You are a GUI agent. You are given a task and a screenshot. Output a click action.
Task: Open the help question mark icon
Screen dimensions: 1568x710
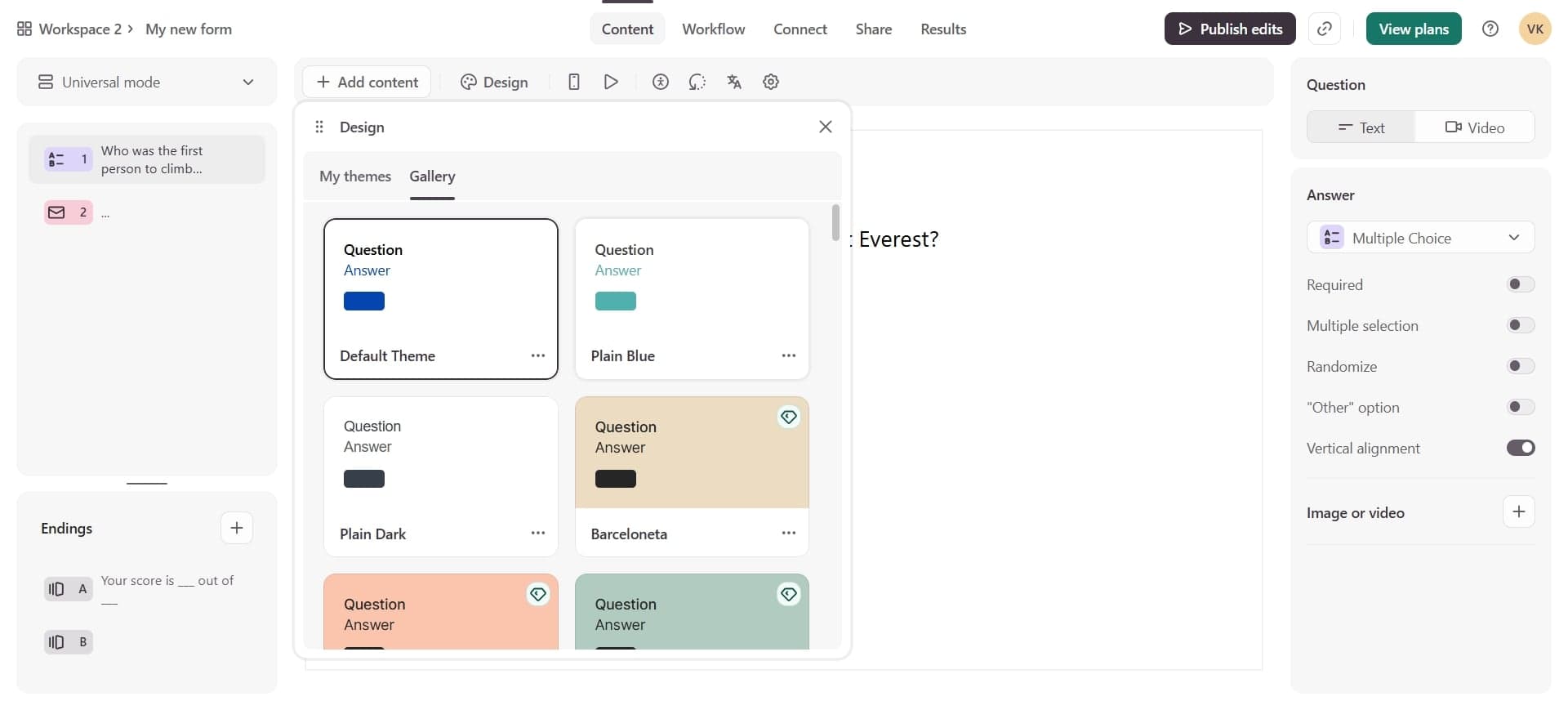pos(1490,29)
